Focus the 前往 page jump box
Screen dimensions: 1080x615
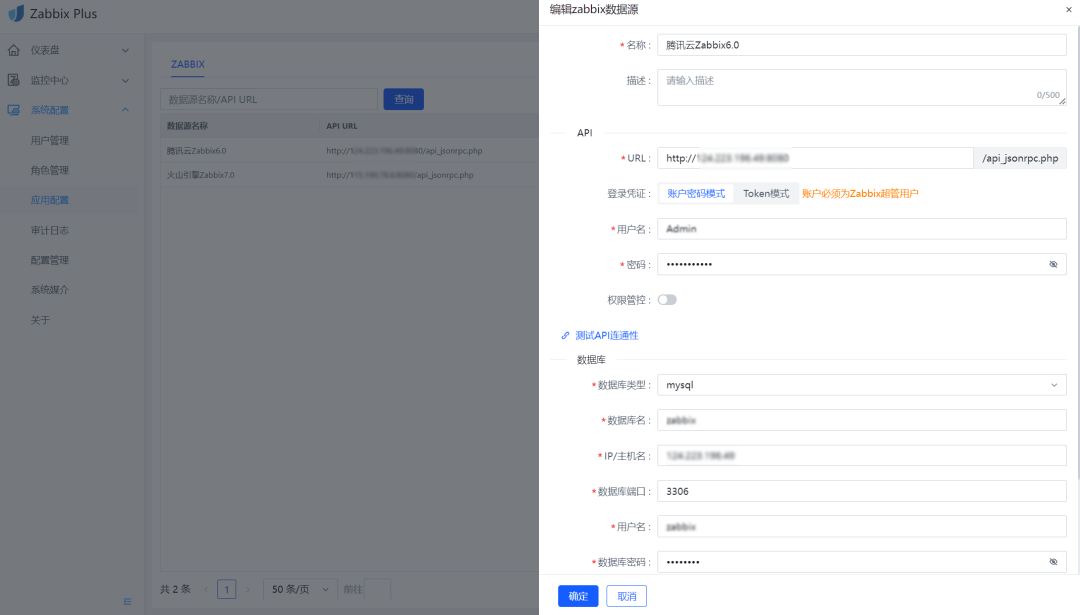pyautogui.click(x=377, y=590)
